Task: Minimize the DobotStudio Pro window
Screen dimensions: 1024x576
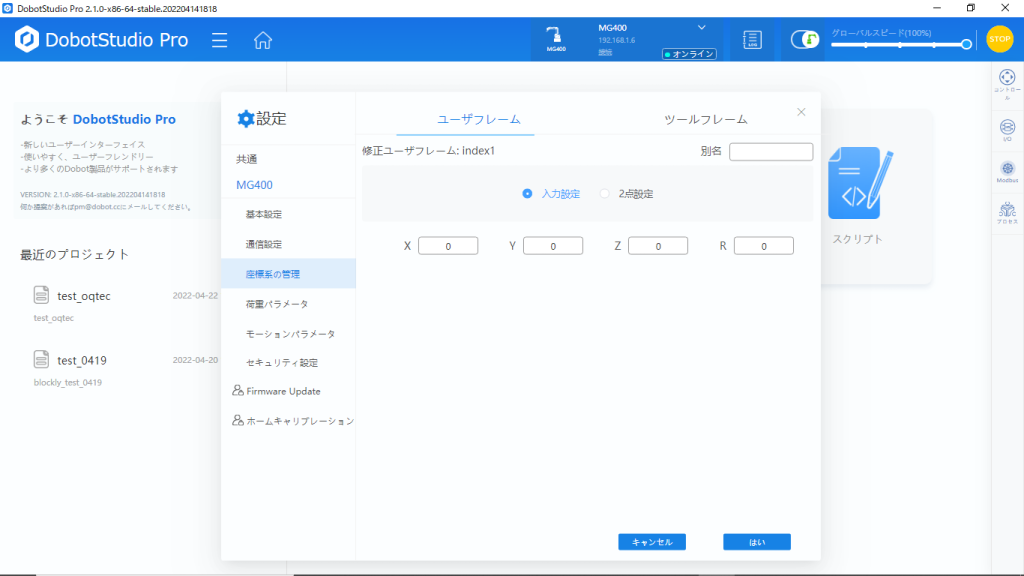Action: click(937, 8)
